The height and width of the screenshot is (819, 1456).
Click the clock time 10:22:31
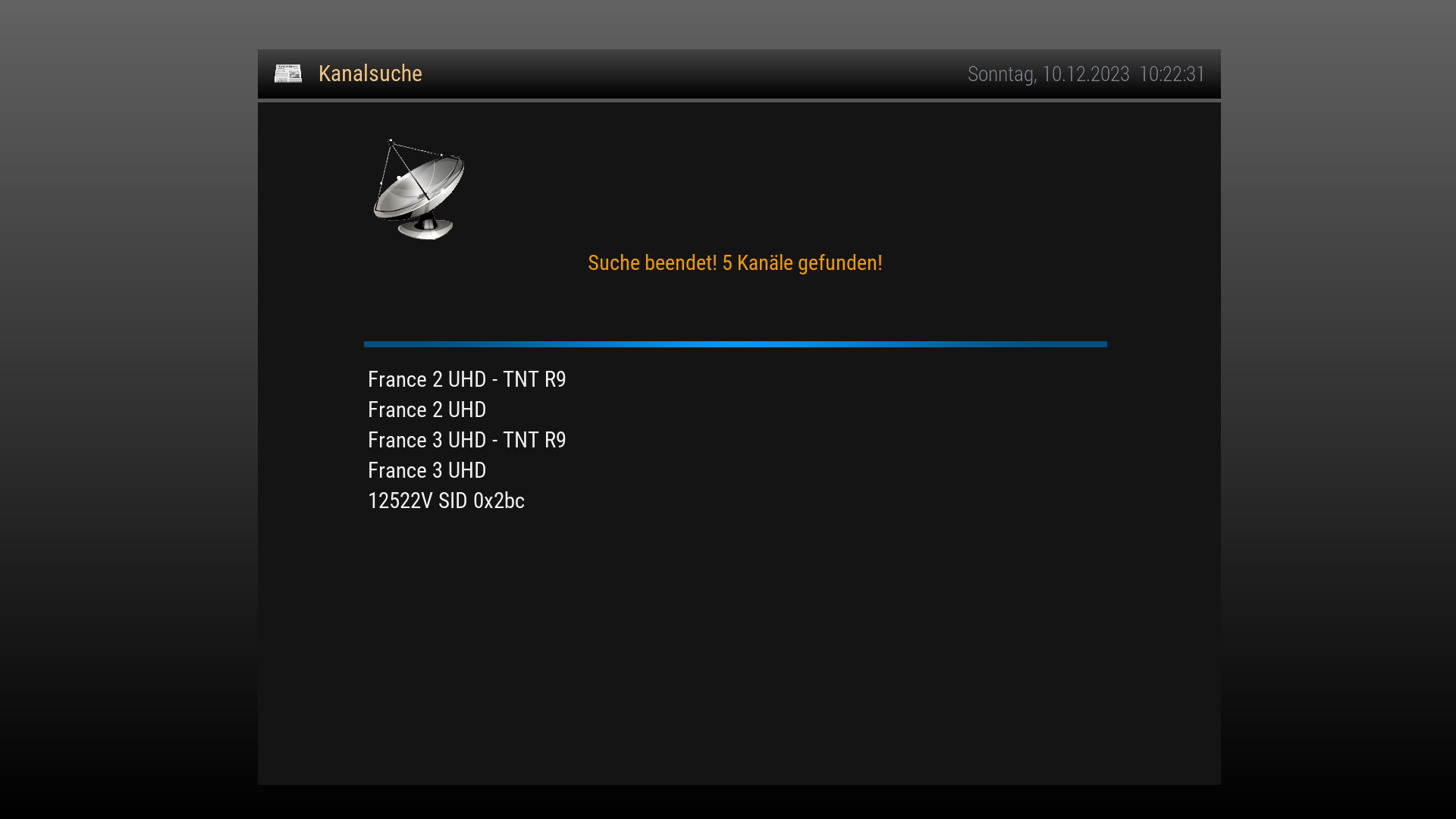pos(1172,74)
